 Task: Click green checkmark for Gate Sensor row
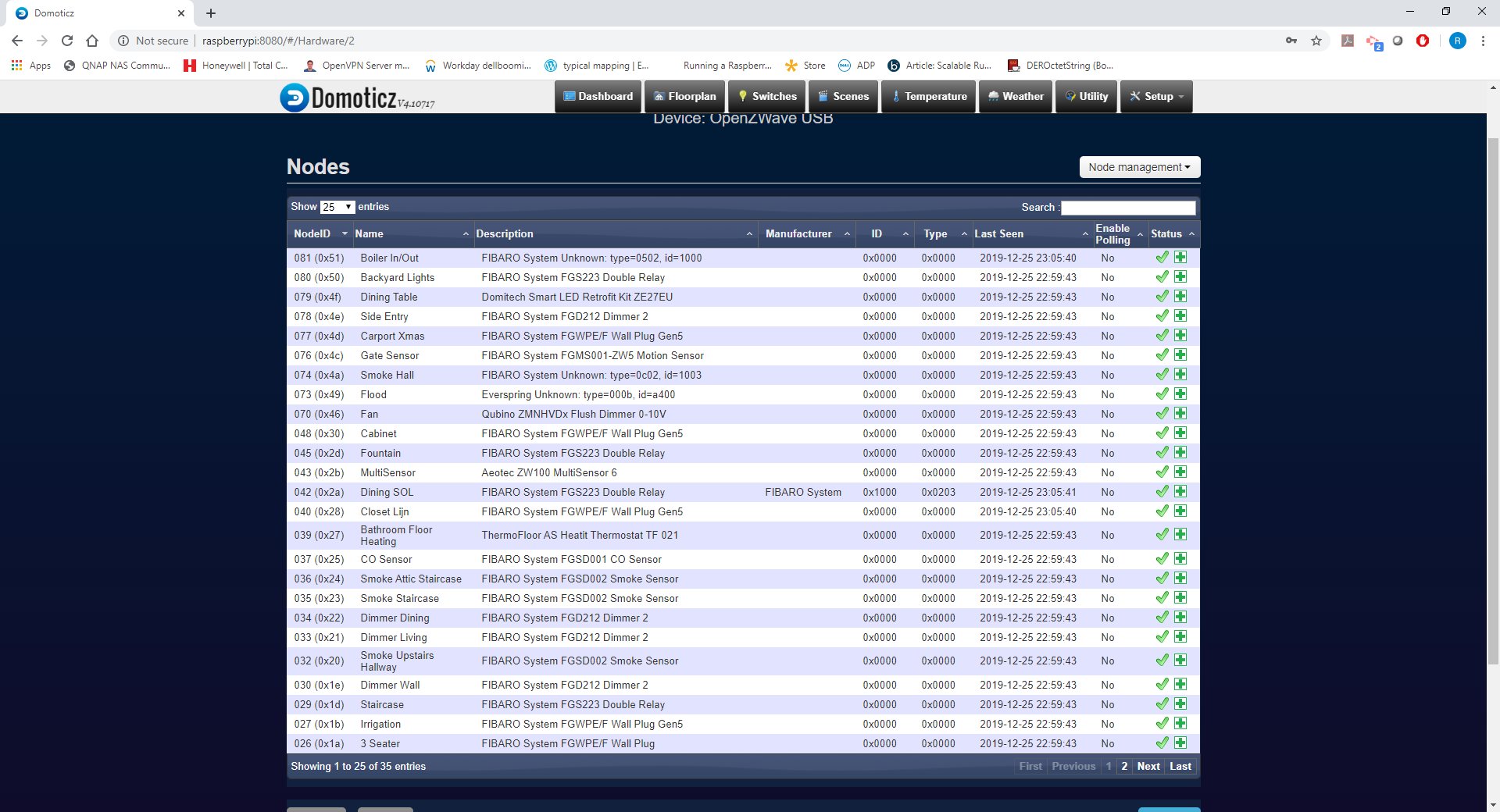pyautogui.click(x=1162, y=355)
